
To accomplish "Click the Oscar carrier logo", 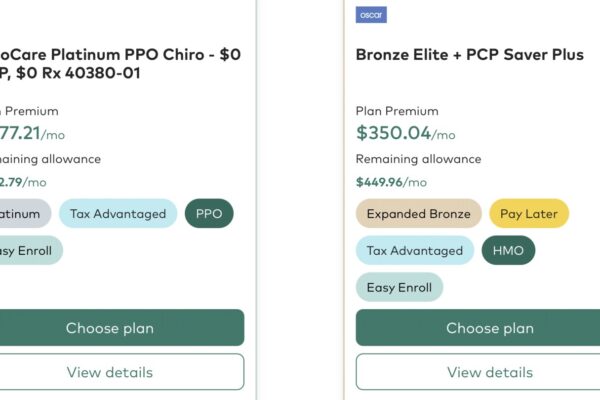I will (x=371, y=15).
